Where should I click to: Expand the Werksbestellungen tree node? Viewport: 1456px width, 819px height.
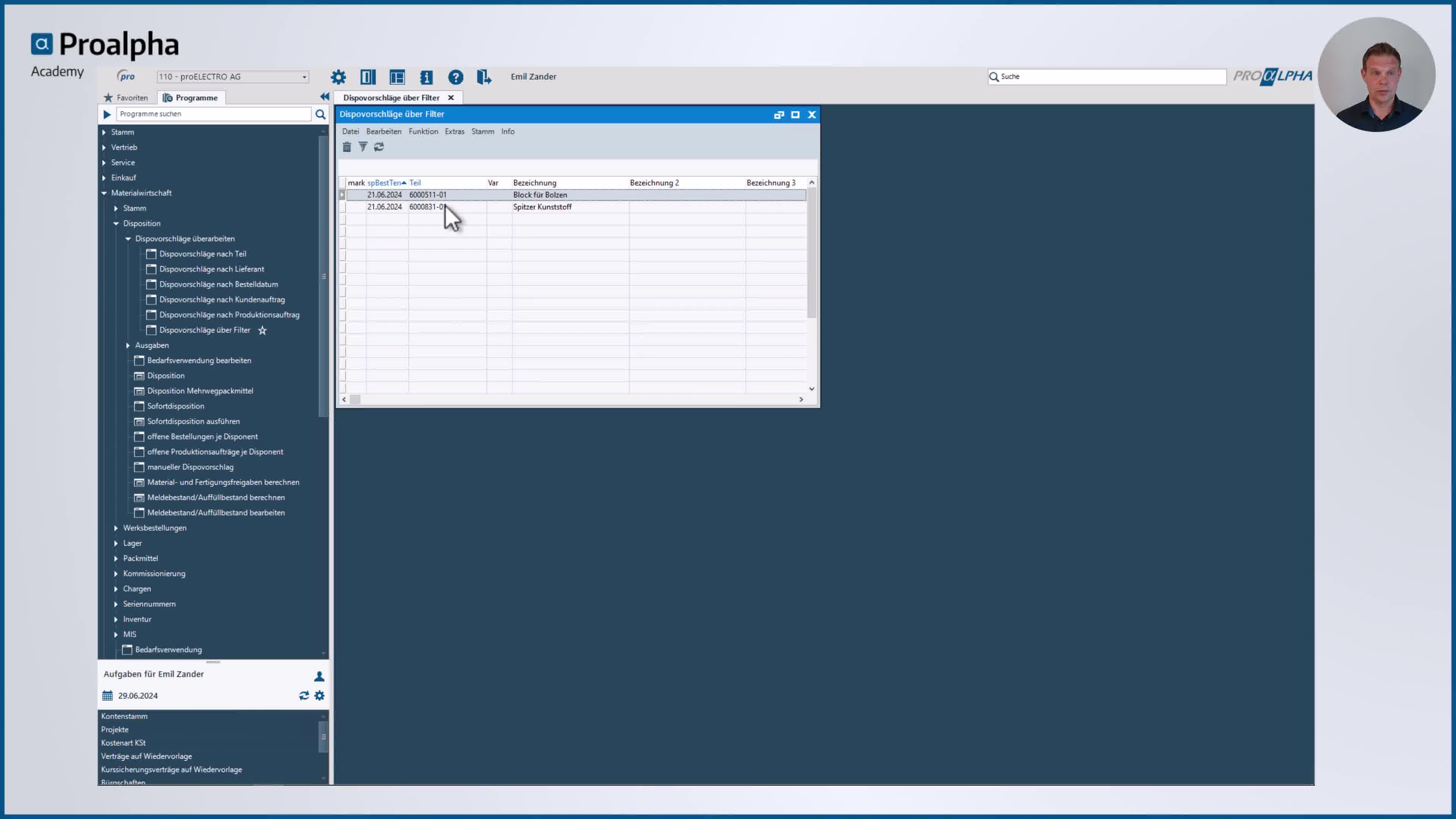(x=116, y=528)
